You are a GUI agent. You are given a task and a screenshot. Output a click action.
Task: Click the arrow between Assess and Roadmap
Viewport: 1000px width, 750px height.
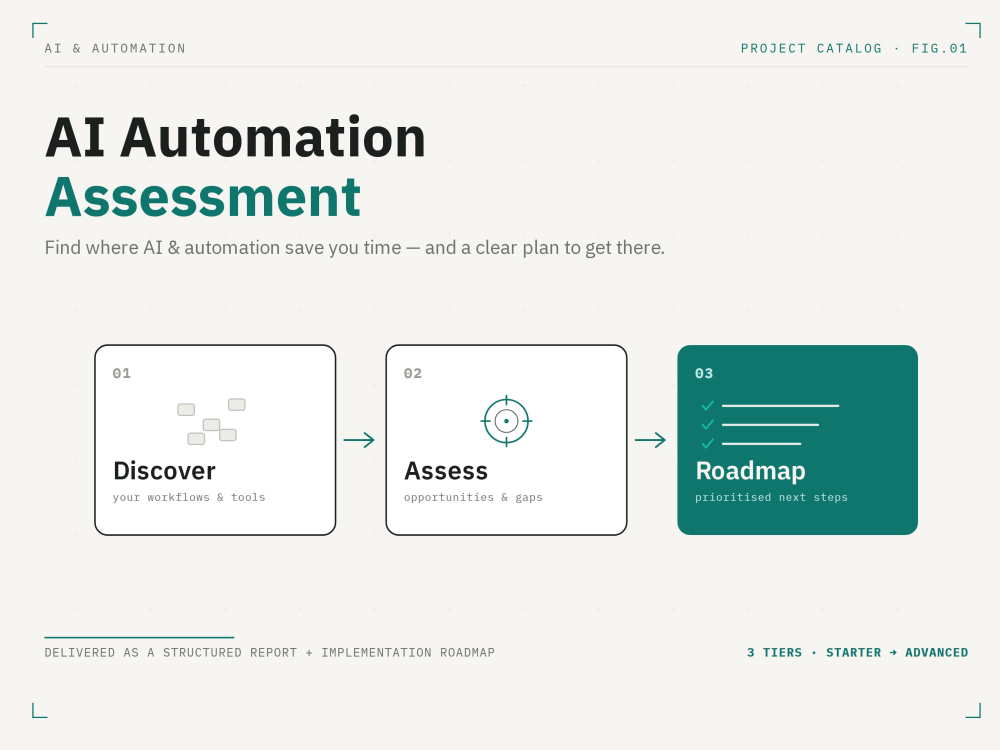[x=651, y=440]
